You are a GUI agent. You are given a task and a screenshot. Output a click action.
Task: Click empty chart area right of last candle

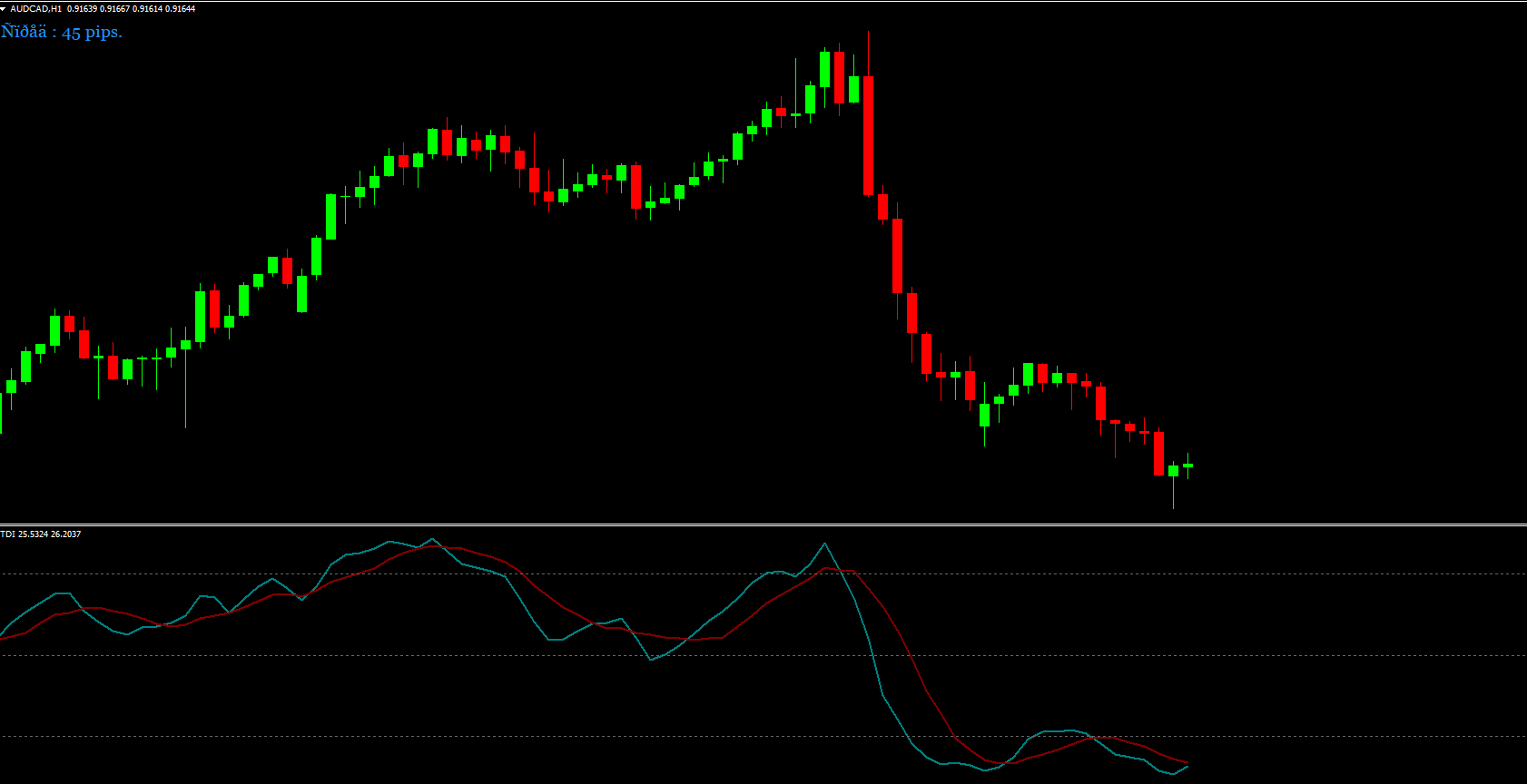point(1362,272)
